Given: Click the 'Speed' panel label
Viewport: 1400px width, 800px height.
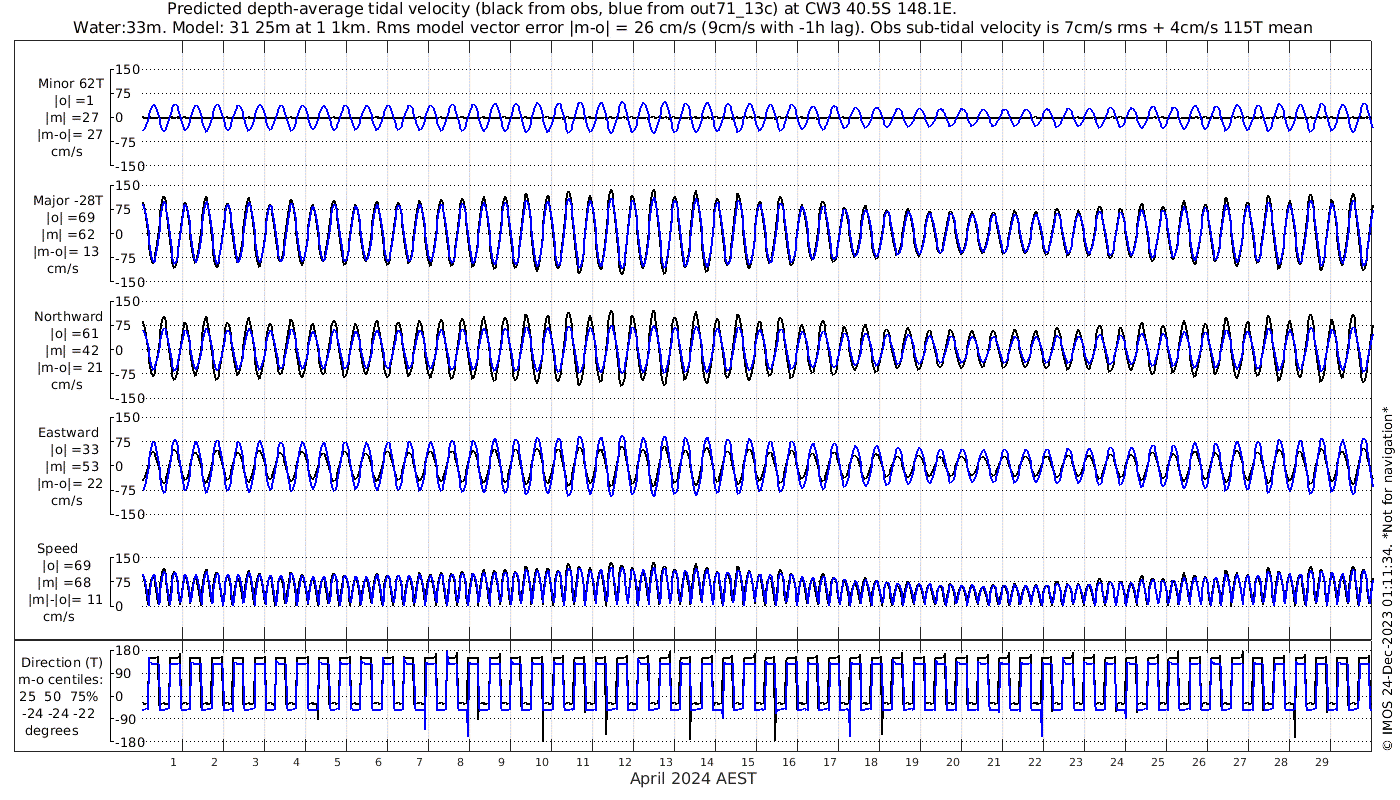Looking at the screenshot, I should coord(58,549).
